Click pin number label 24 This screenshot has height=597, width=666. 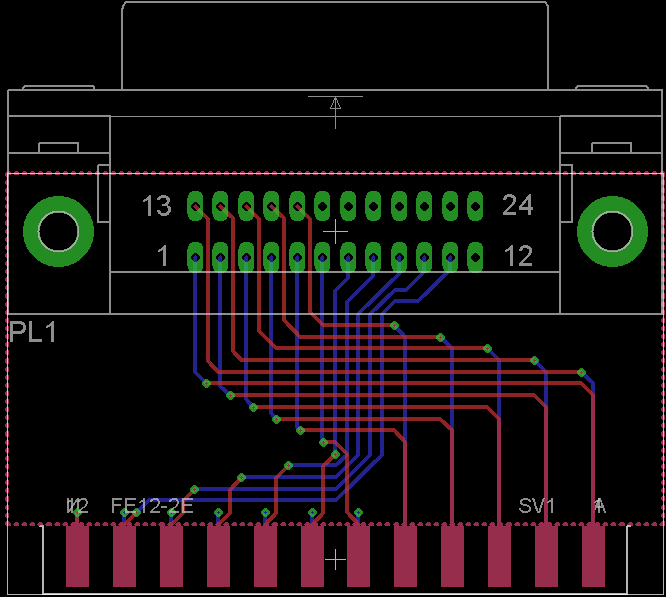tap(517, 206)
